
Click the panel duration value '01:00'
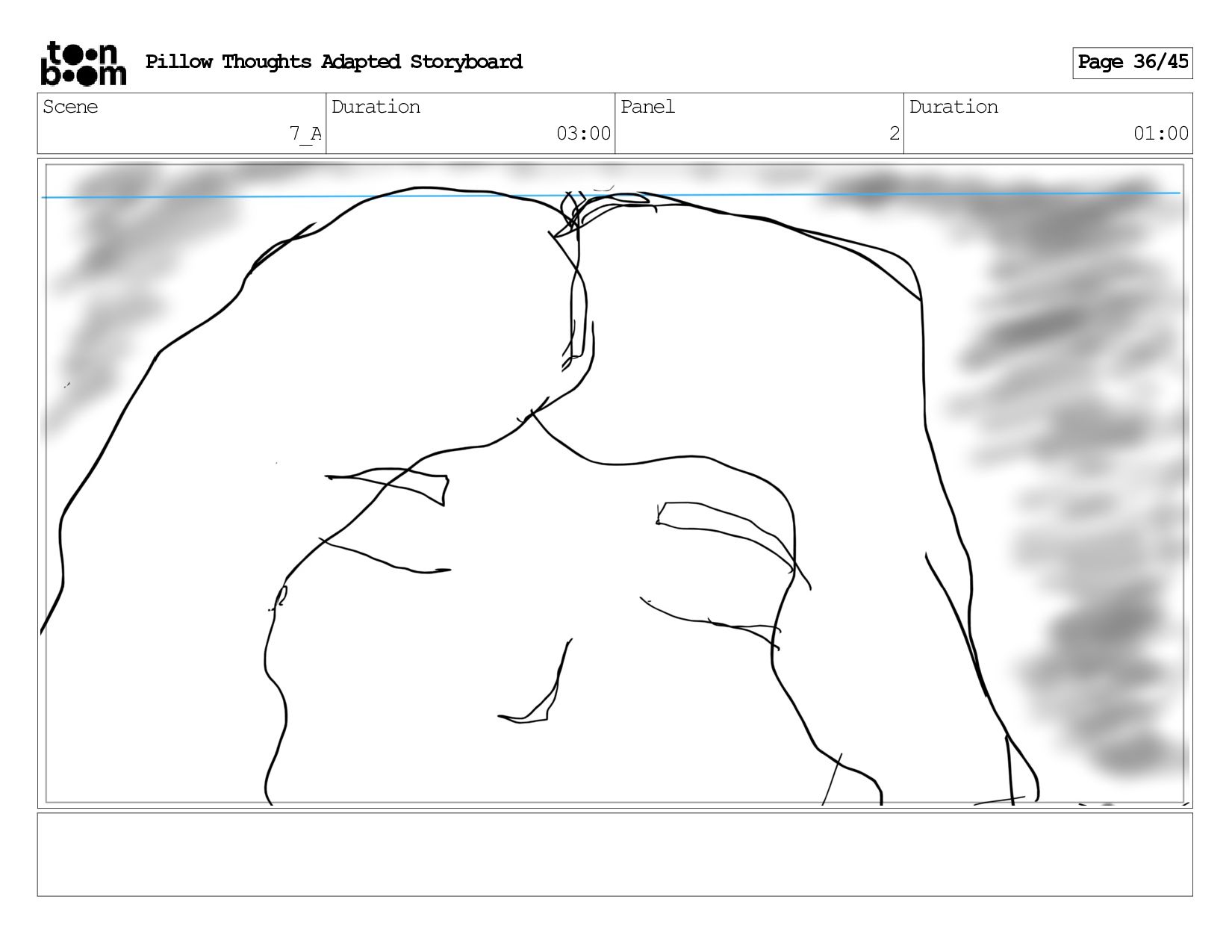point(1161,134)
